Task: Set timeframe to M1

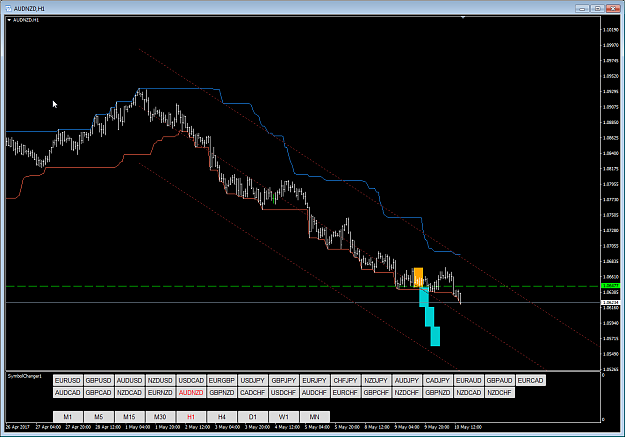Action: pyautogui.click(x=68, y=417)
